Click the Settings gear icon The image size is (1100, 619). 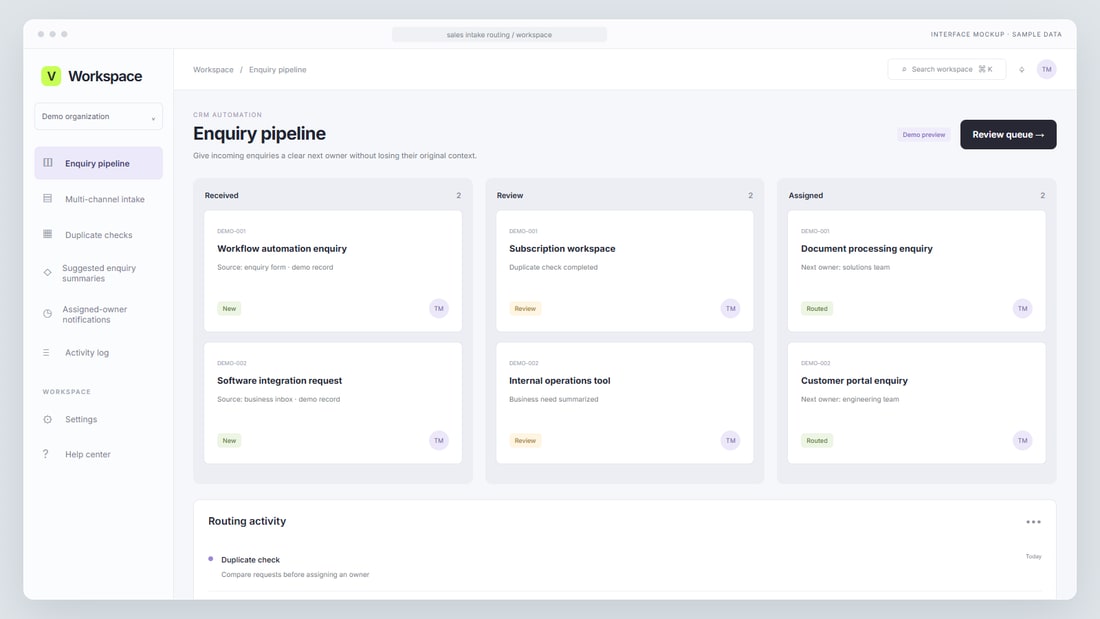tap(48, 419)
